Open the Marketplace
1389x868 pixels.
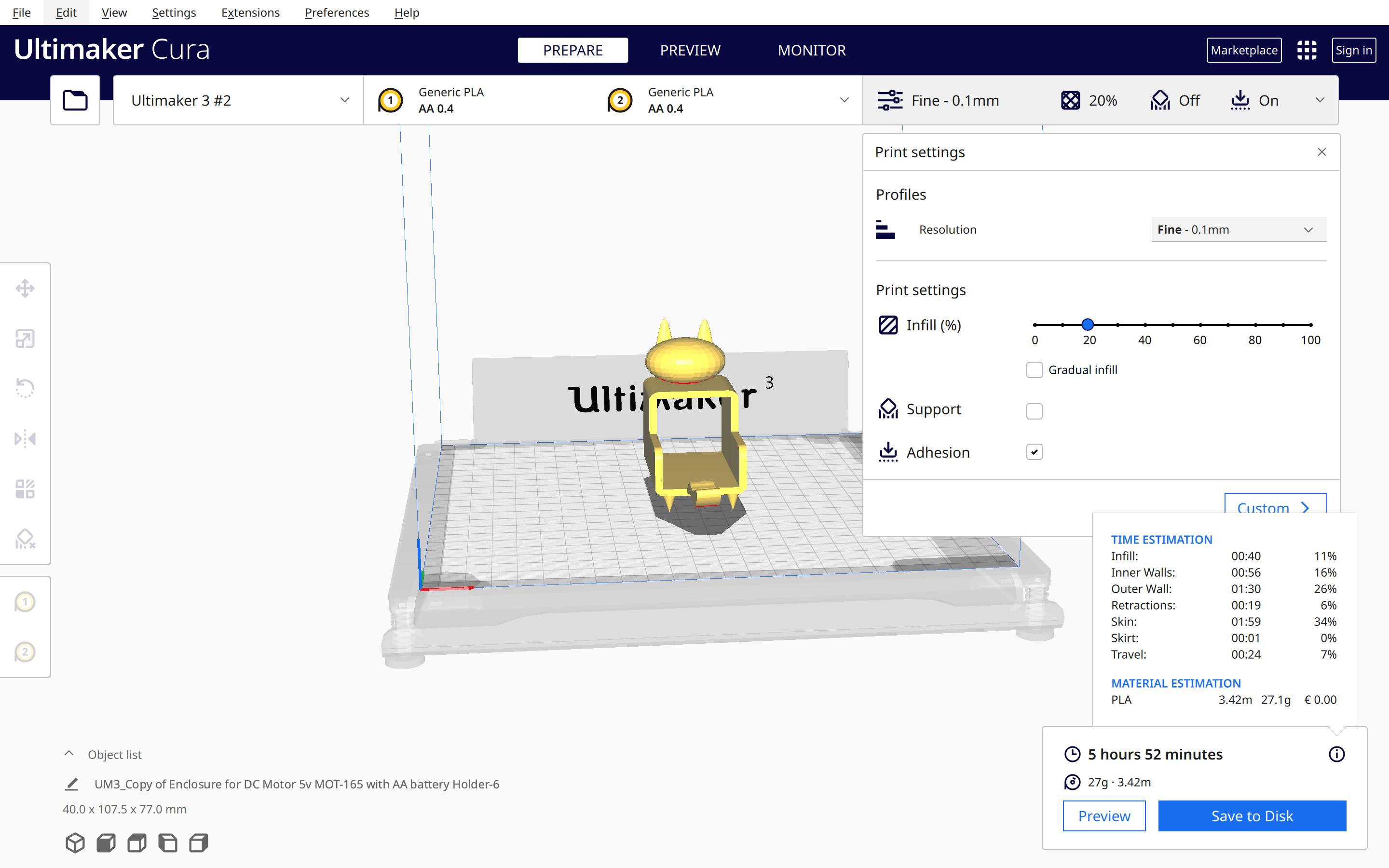(x=1244, y=50)
